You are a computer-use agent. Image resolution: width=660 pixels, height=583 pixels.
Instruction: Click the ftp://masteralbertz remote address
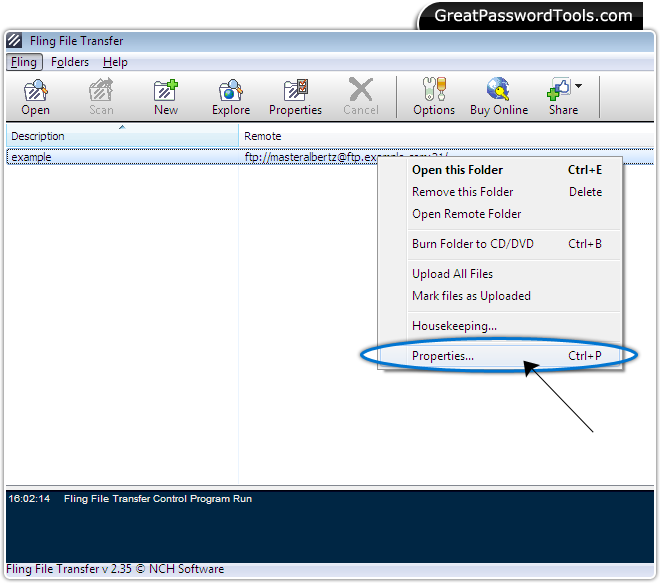pos(311,157)
